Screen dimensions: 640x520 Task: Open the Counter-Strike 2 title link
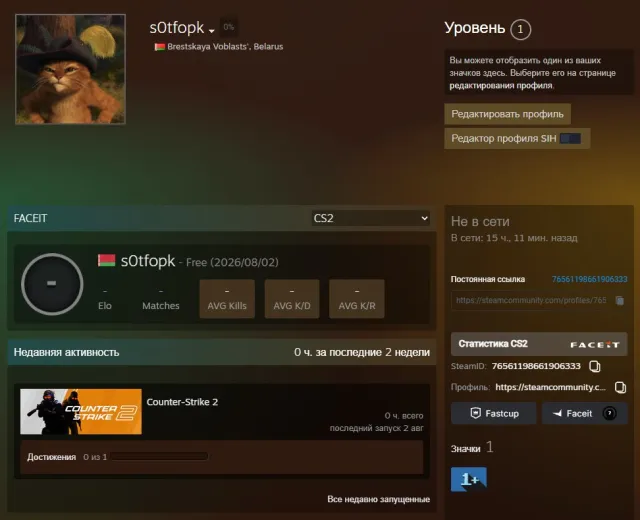point(182,402)
